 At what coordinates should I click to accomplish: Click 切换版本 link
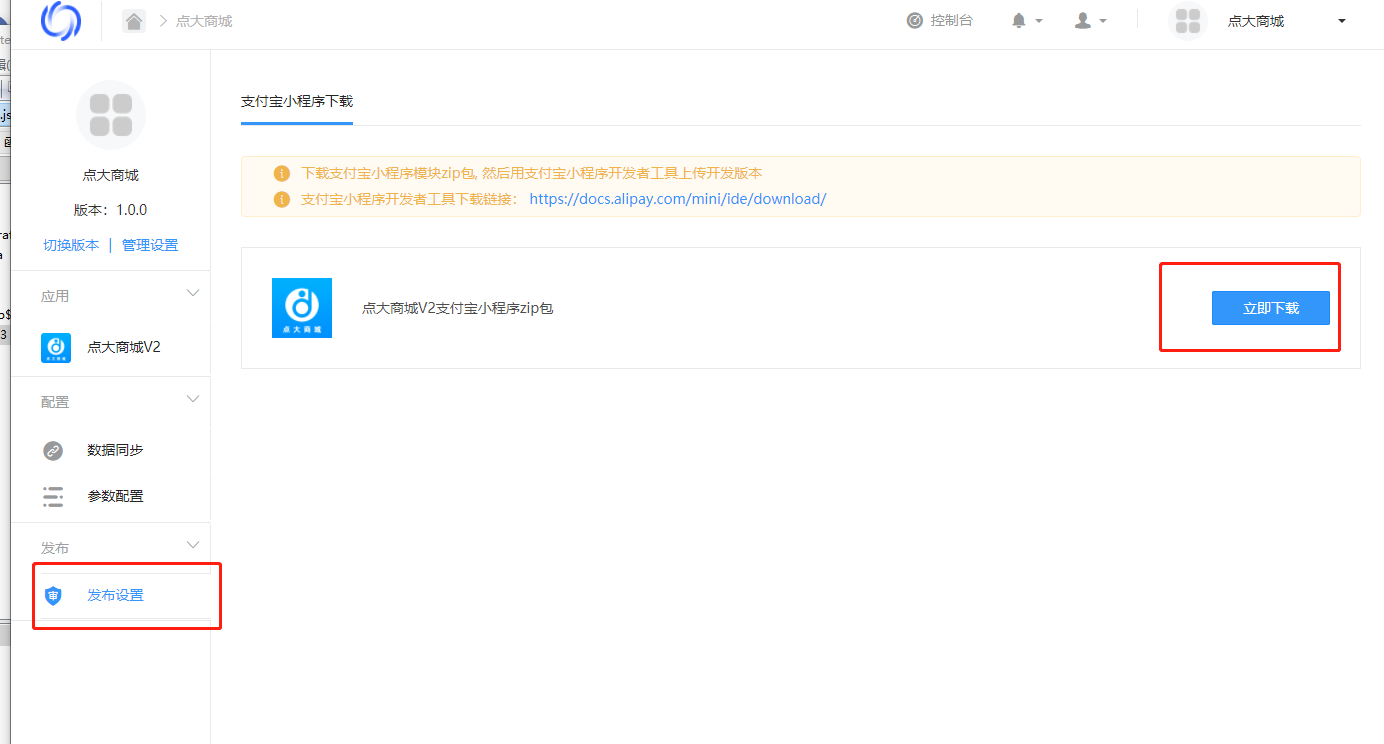point(71,245)
